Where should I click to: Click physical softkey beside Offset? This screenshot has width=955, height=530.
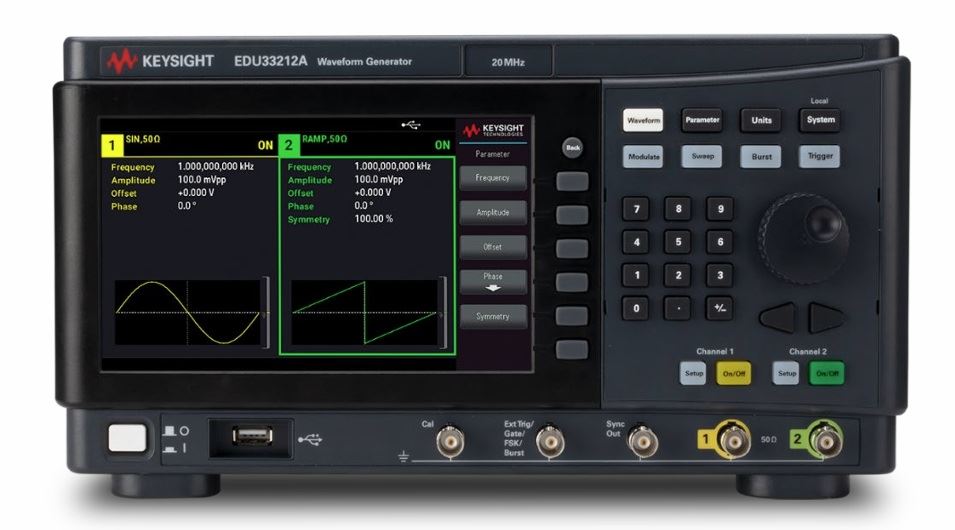(572, 249)
